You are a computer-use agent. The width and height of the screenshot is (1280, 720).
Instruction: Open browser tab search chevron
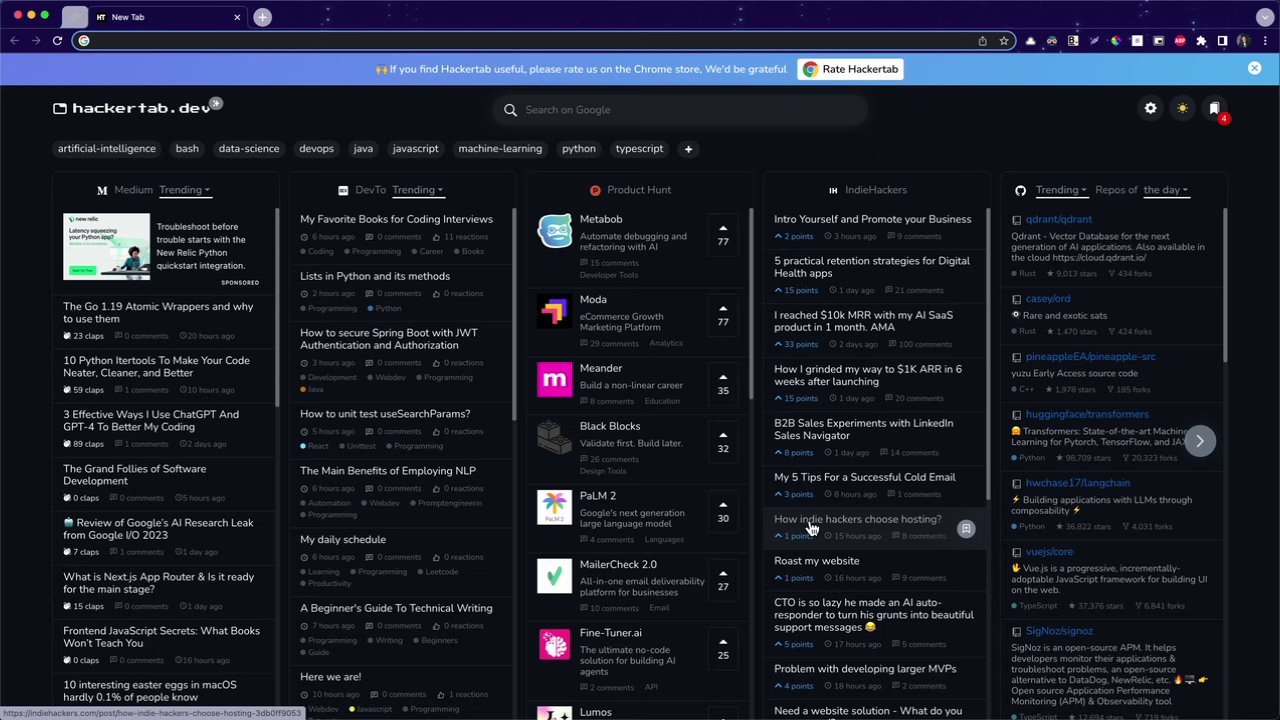[x=1265, y=17]
